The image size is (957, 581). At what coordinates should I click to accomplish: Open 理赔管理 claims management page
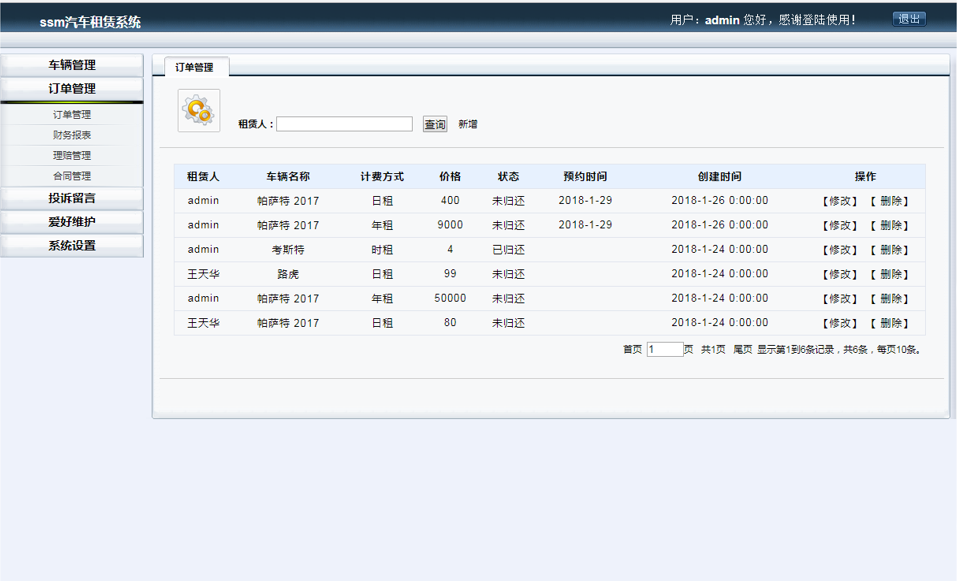click(x=73, y=155)
